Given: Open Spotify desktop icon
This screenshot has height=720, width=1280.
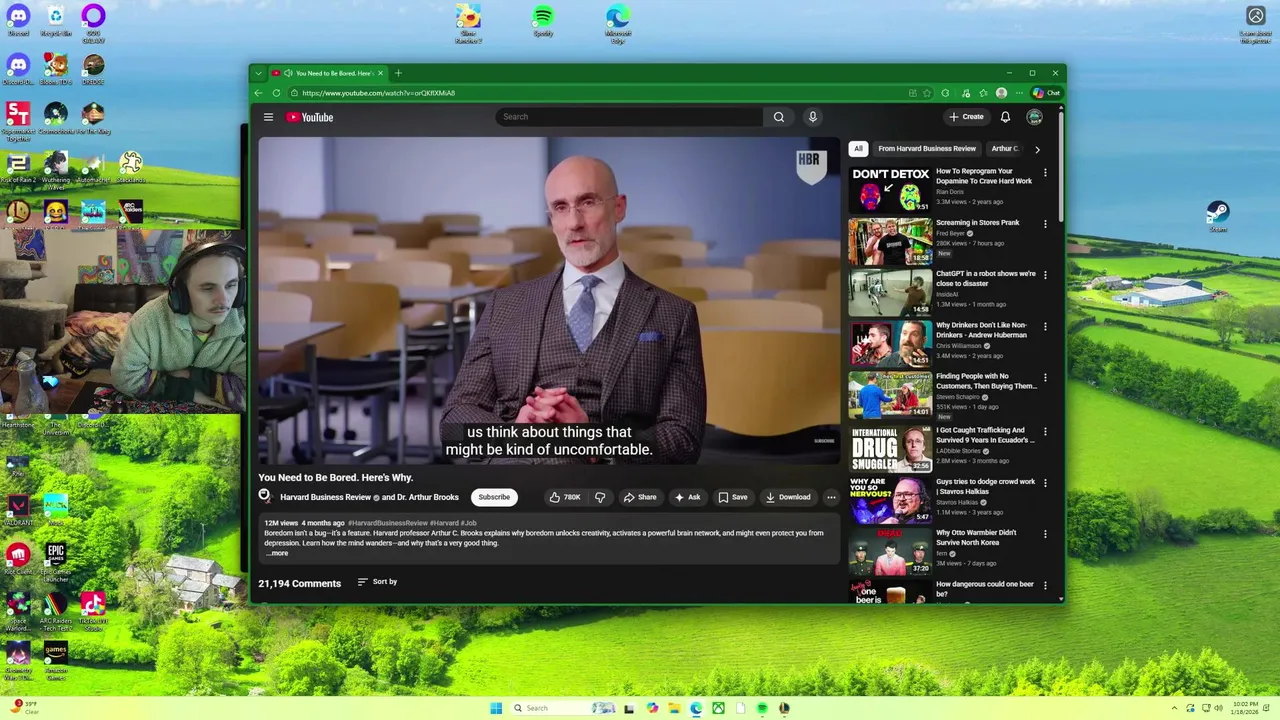Looking at the screenshot, I should pyautogui.click(x=543, y=20).
